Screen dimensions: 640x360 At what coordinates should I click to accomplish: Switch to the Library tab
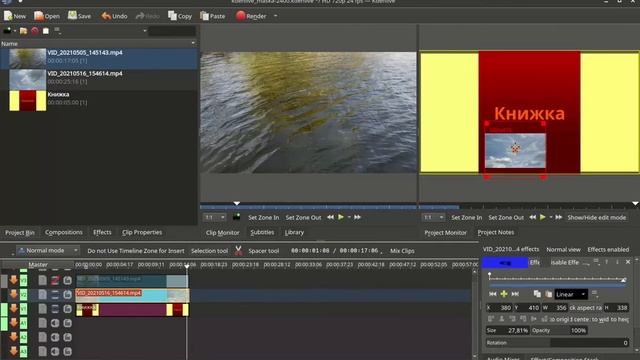click(294, 232)
